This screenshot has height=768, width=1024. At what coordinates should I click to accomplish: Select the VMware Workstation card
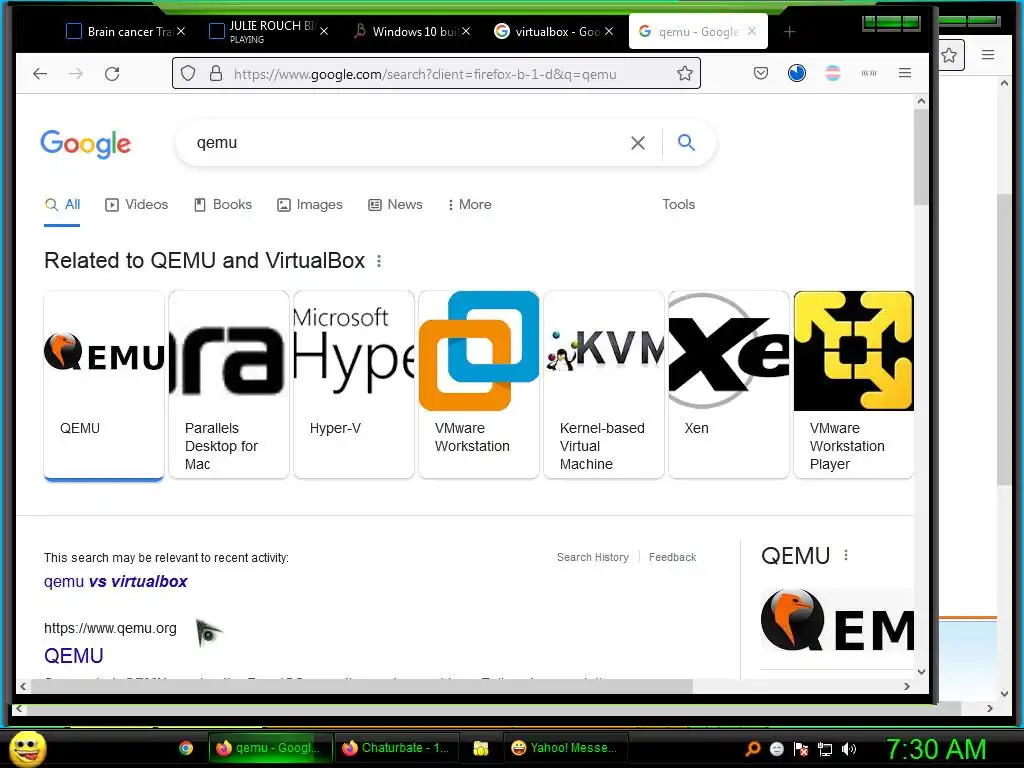tap(479, 385)
